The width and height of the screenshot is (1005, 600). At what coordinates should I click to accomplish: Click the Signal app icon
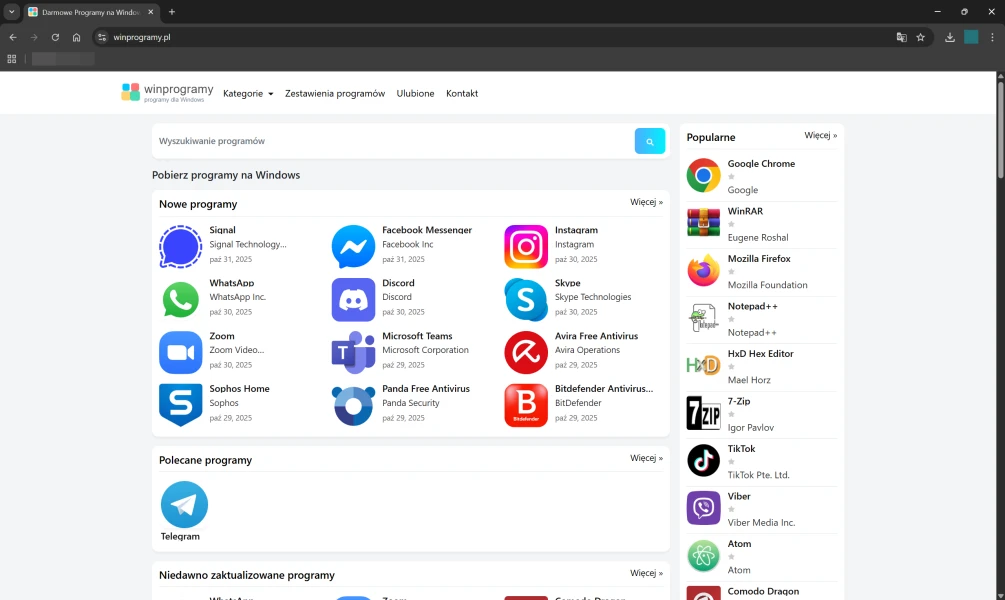tap(180, 246)
